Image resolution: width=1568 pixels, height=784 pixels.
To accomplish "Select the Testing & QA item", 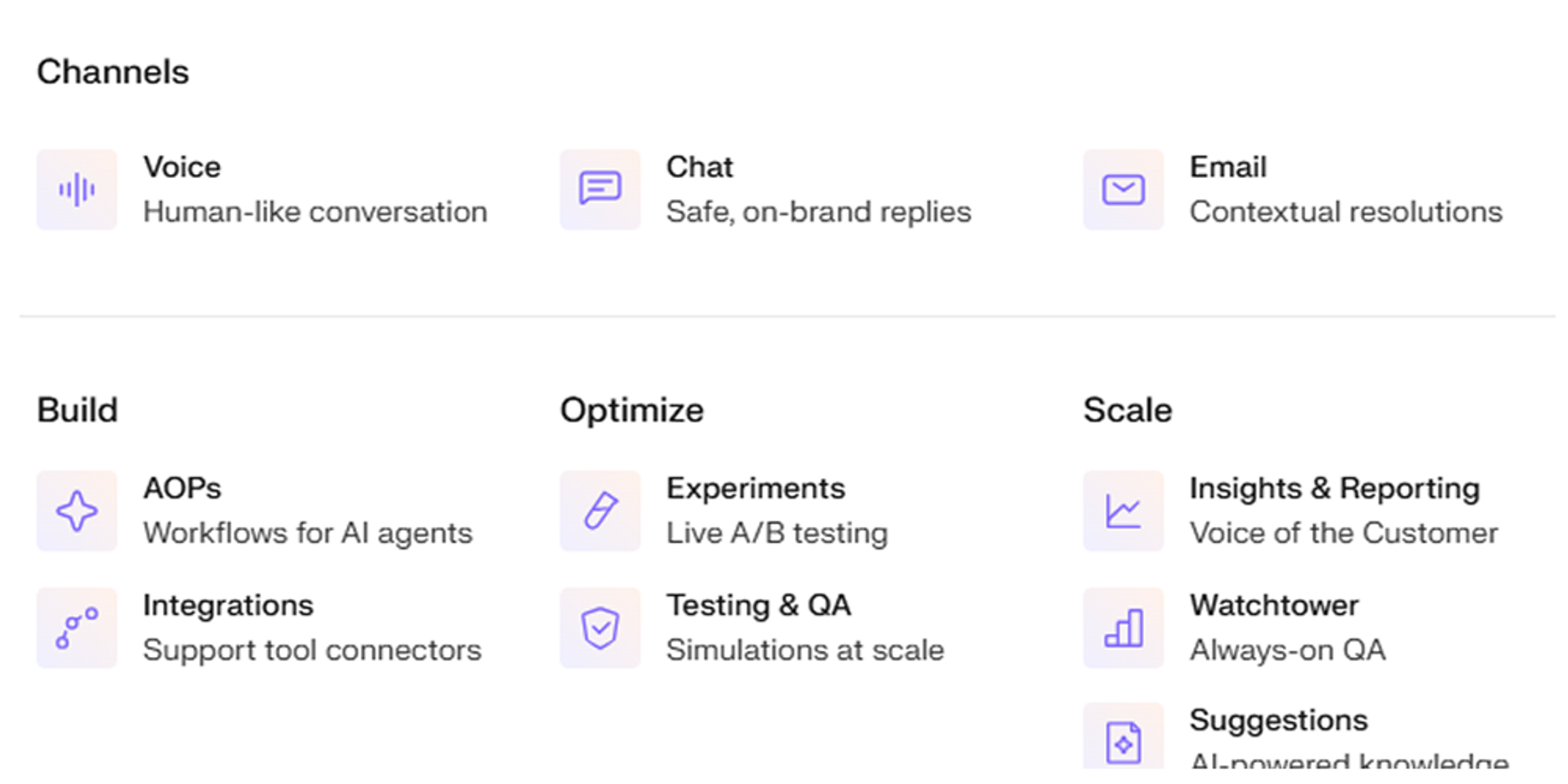I will click(x=759, y=606).
